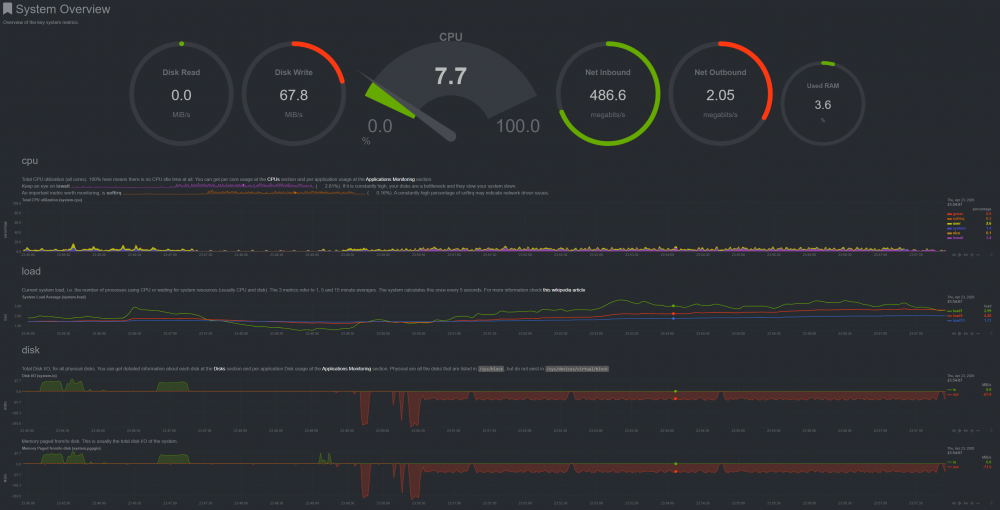This screenshot has width=1000, height=510.
Task: Zoom out the Disk I/O chart
Action: point(978,431)
